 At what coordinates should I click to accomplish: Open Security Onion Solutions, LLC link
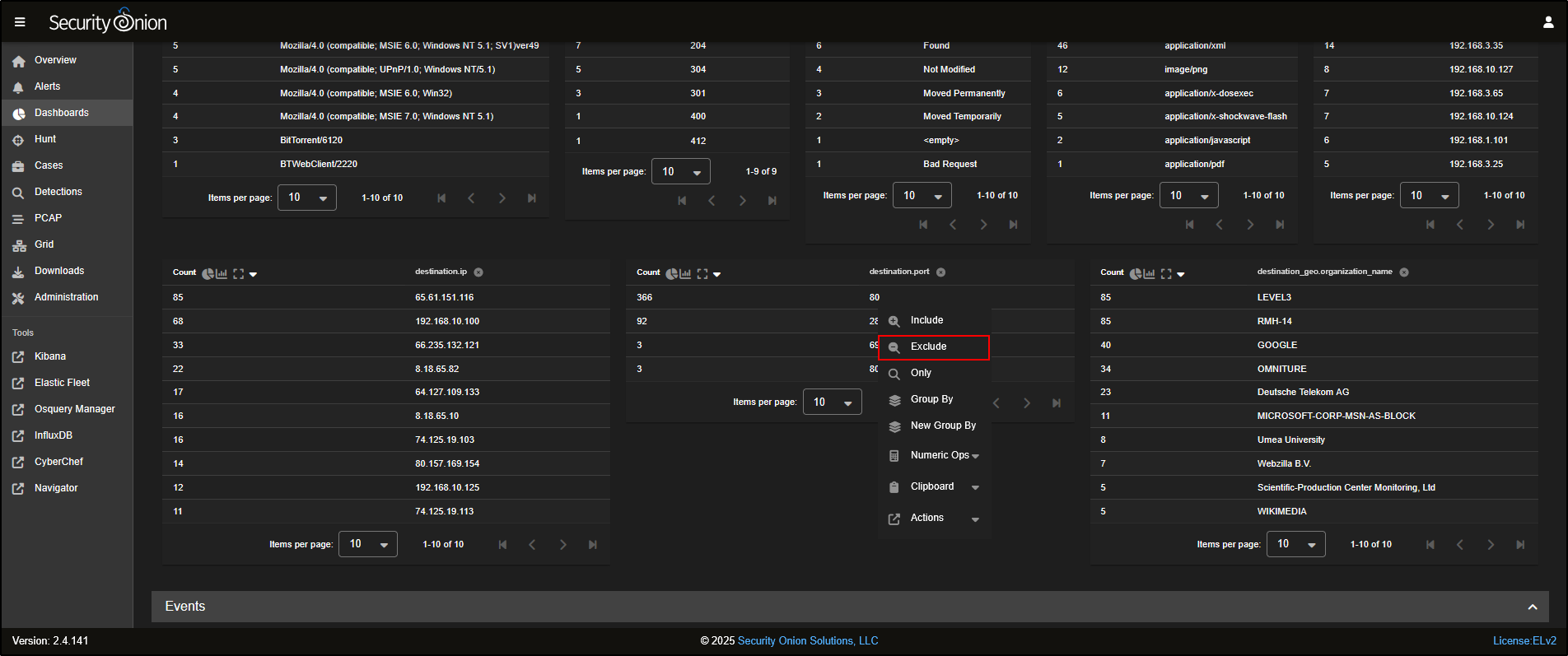pos(807,640)
